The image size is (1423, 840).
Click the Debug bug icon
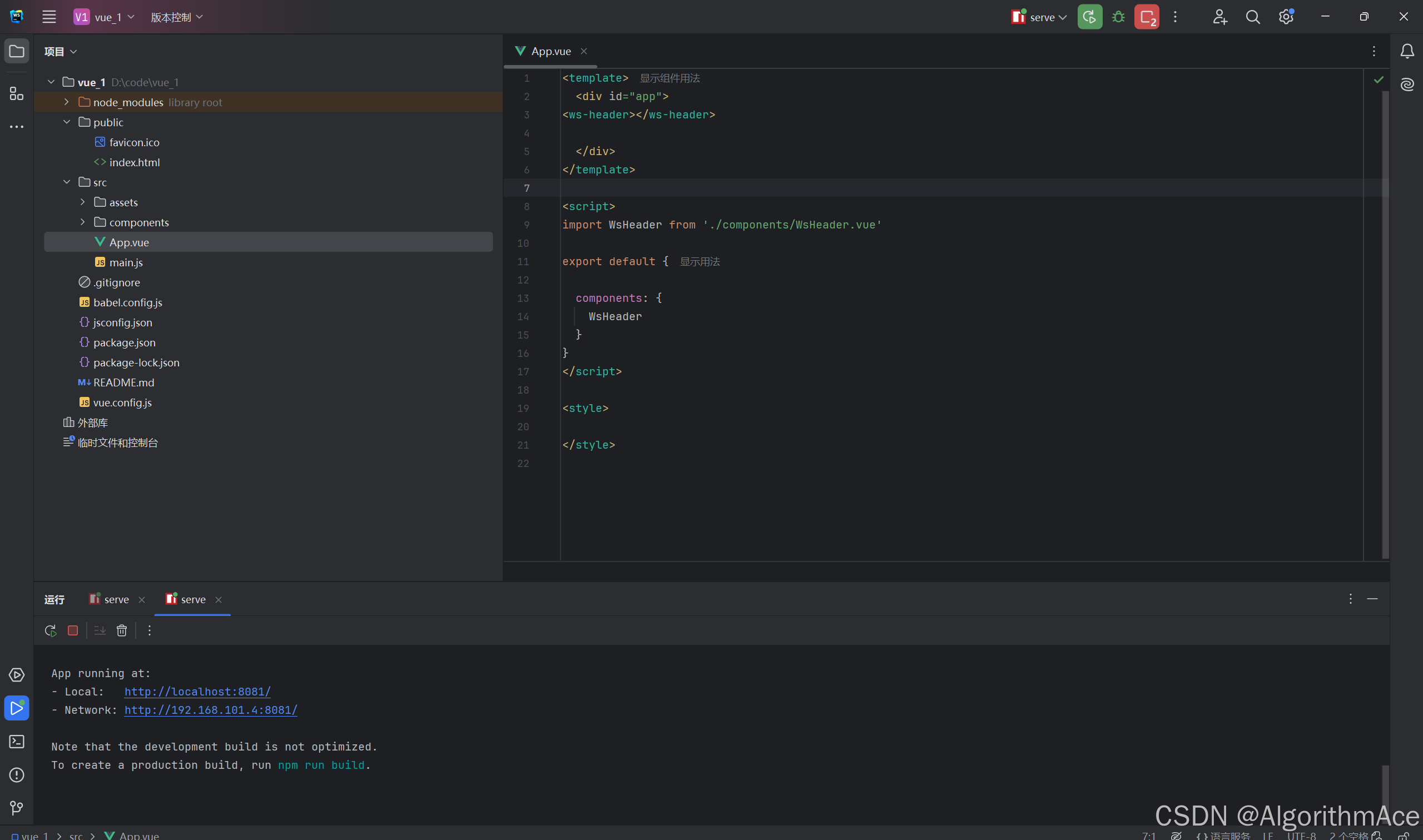(x=1118, y=17)
